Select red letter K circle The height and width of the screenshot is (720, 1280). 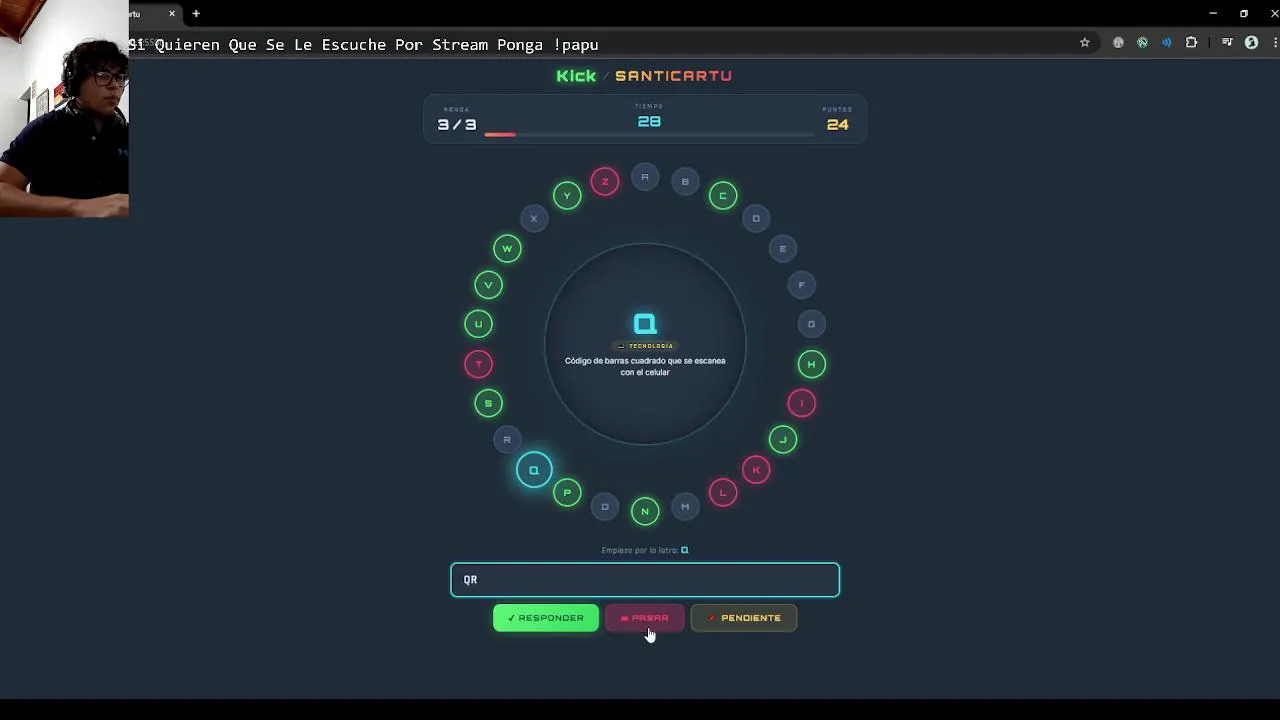756,469
